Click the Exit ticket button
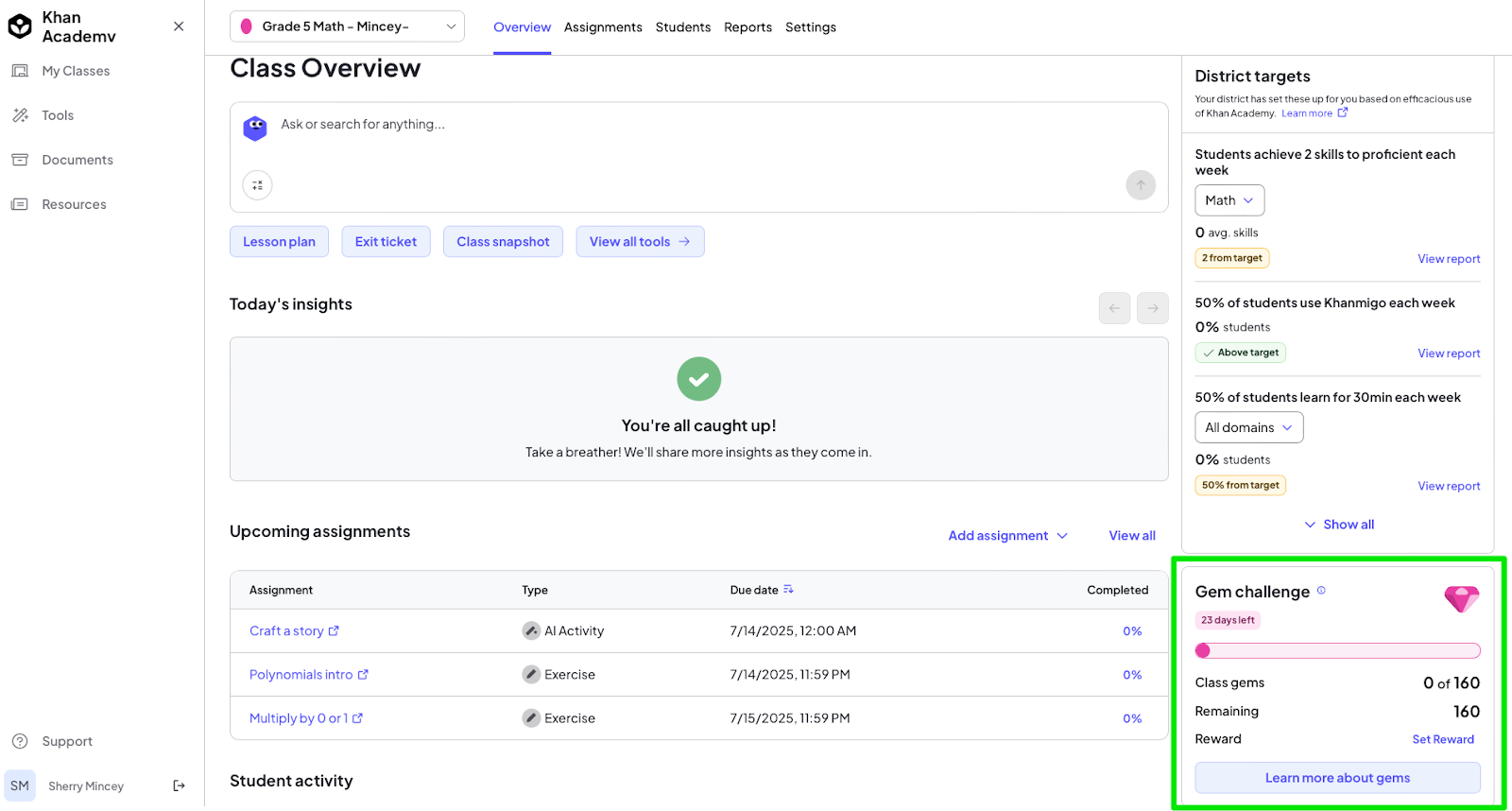This screenshot has width=1512, height=811. pyautogui.click(x=386, y=242)
